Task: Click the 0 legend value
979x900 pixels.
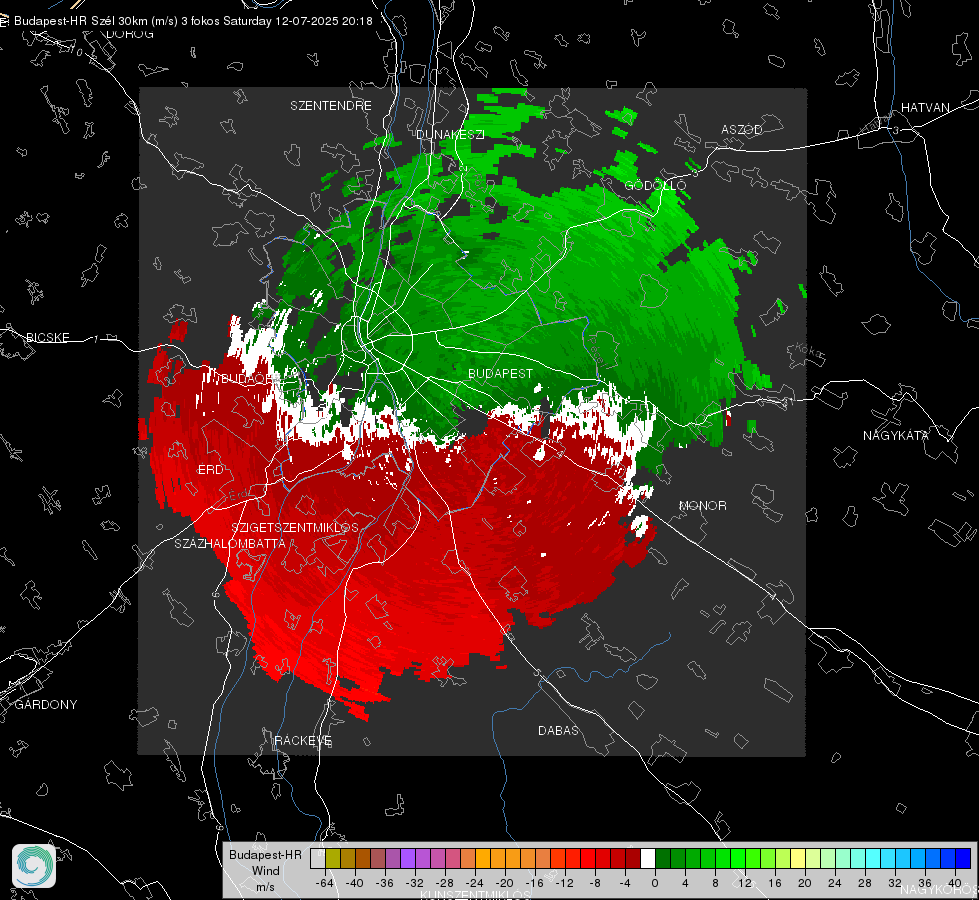Action: [x=655, y=883]
